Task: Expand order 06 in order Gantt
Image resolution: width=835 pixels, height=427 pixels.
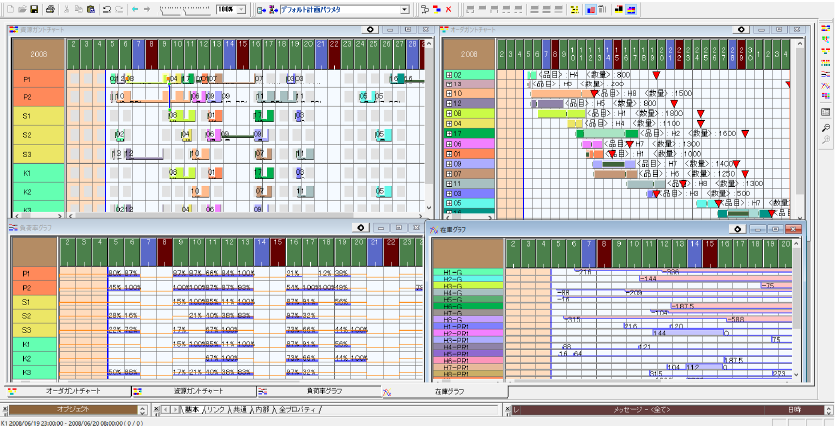Action: point(448,144)
